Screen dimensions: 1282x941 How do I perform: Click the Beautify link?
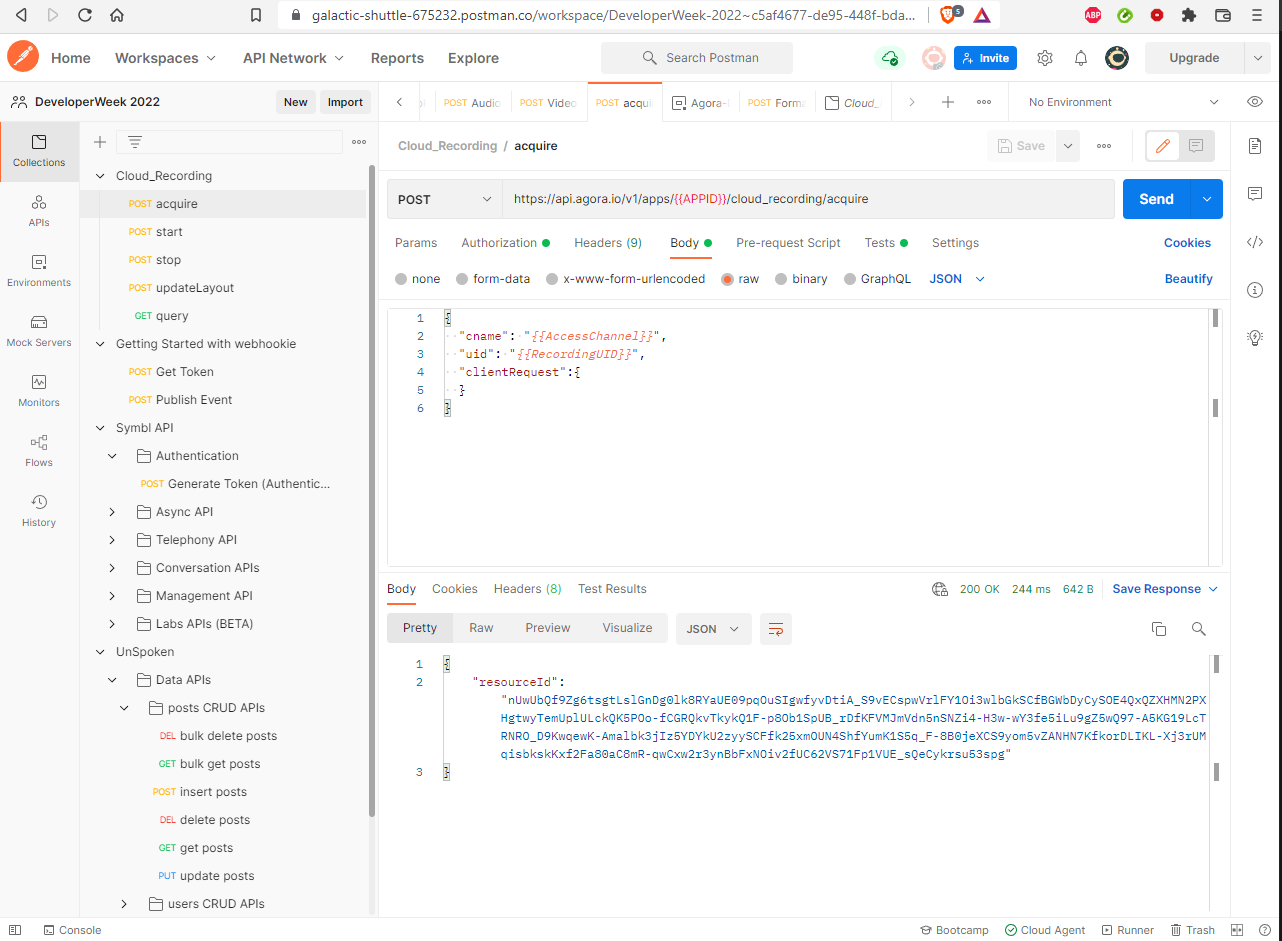point(1188,279)
